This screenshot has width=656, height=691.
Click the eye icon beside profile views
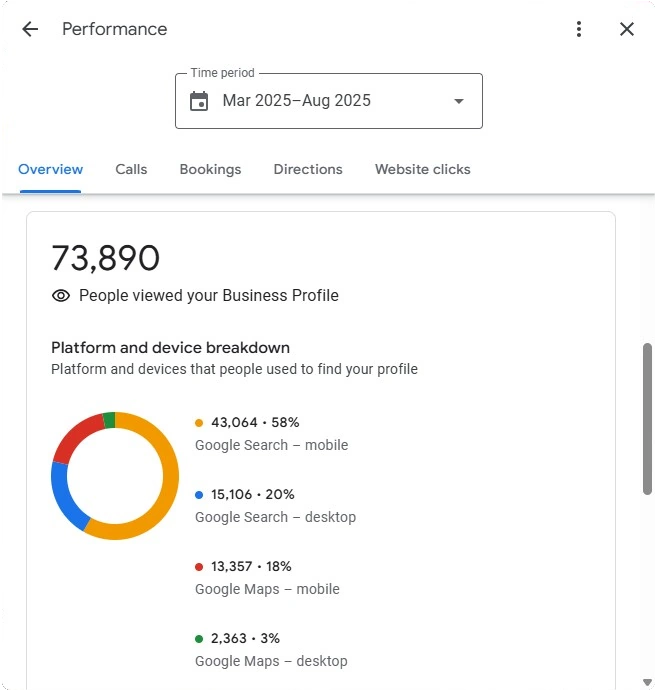(61, 296)
